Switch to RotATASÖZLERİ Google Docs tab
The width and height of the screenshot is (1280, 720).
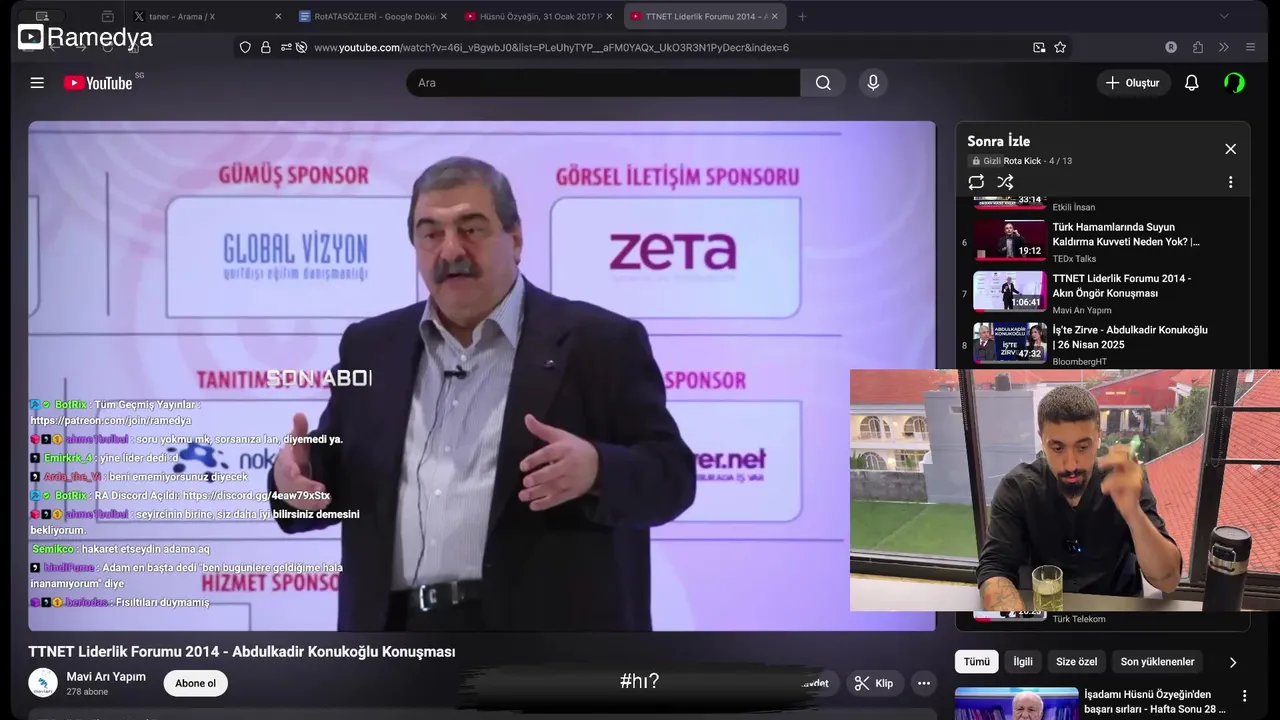(x=372, y=16)
